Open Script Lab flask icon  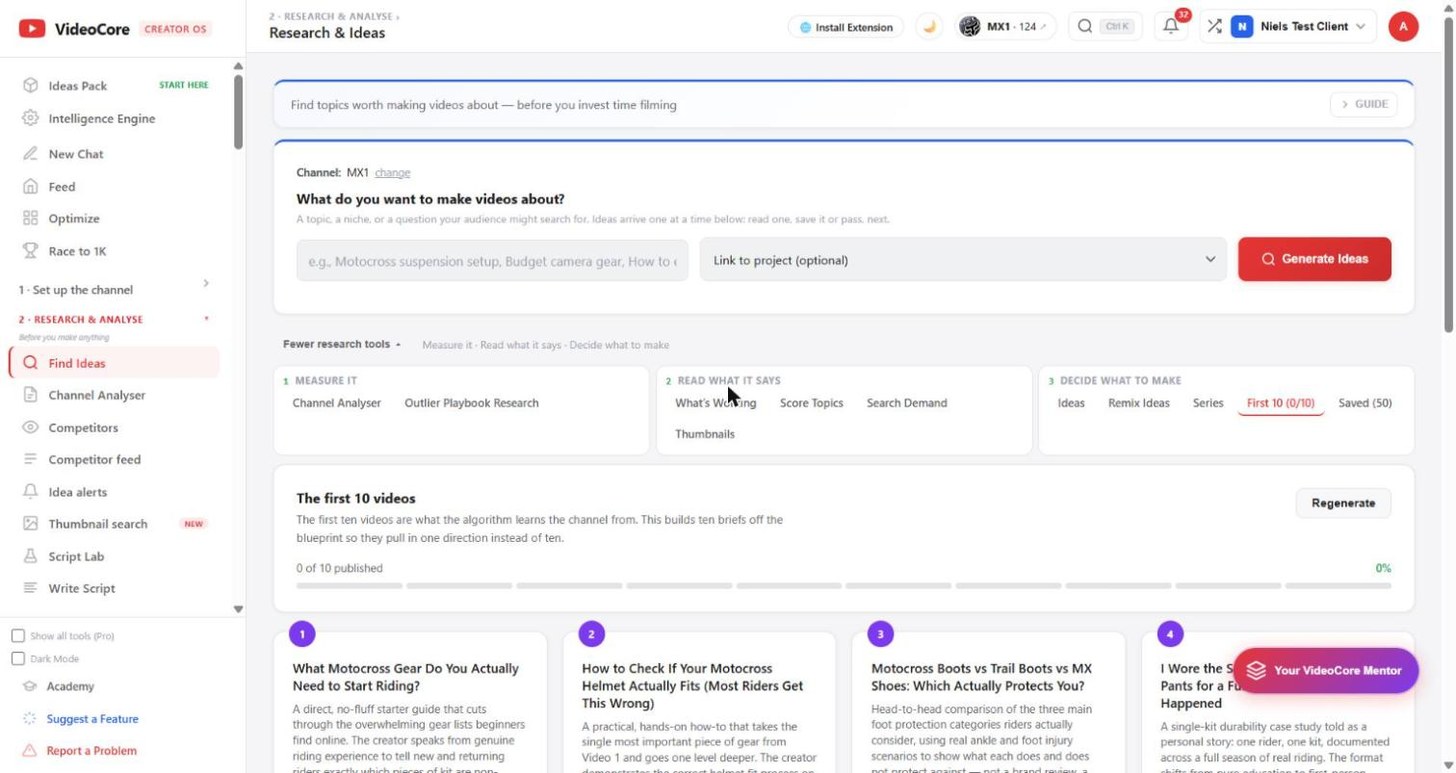click(x=30, y=556)
